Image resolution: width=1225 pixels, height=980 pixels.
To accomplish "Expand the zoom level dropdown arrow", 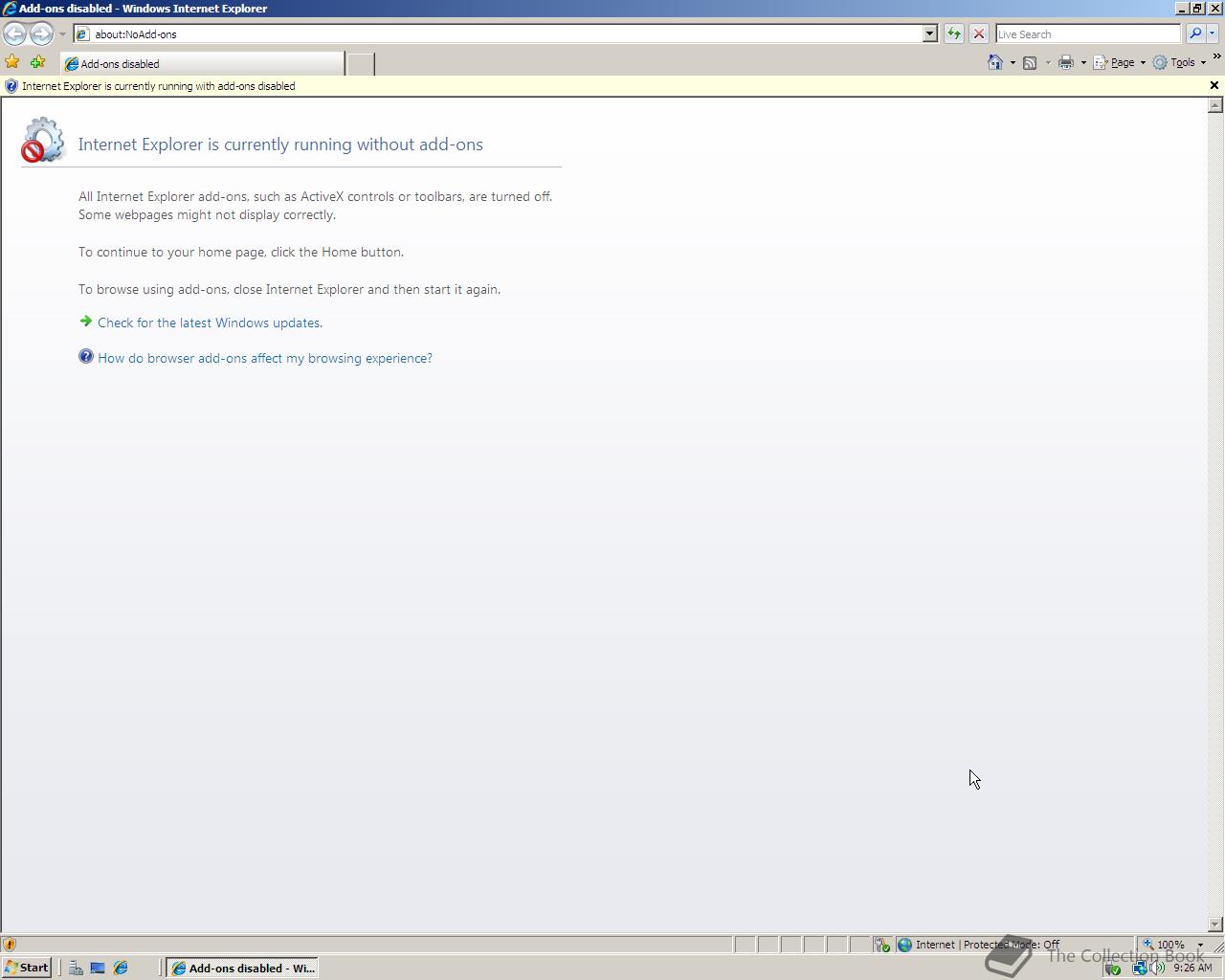I will 1200,945.
